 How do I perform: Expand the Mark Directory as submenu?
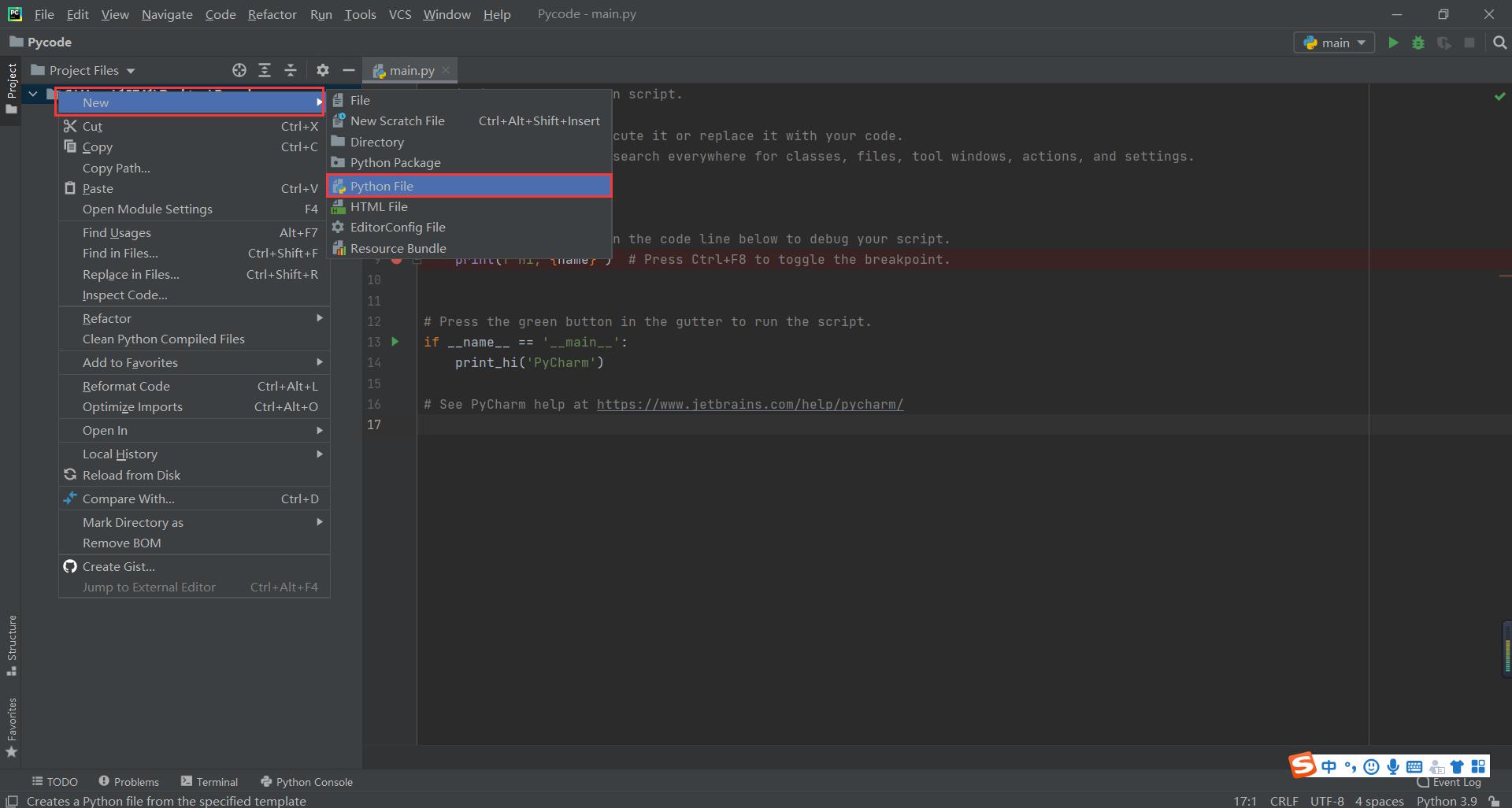pos(194,522)
